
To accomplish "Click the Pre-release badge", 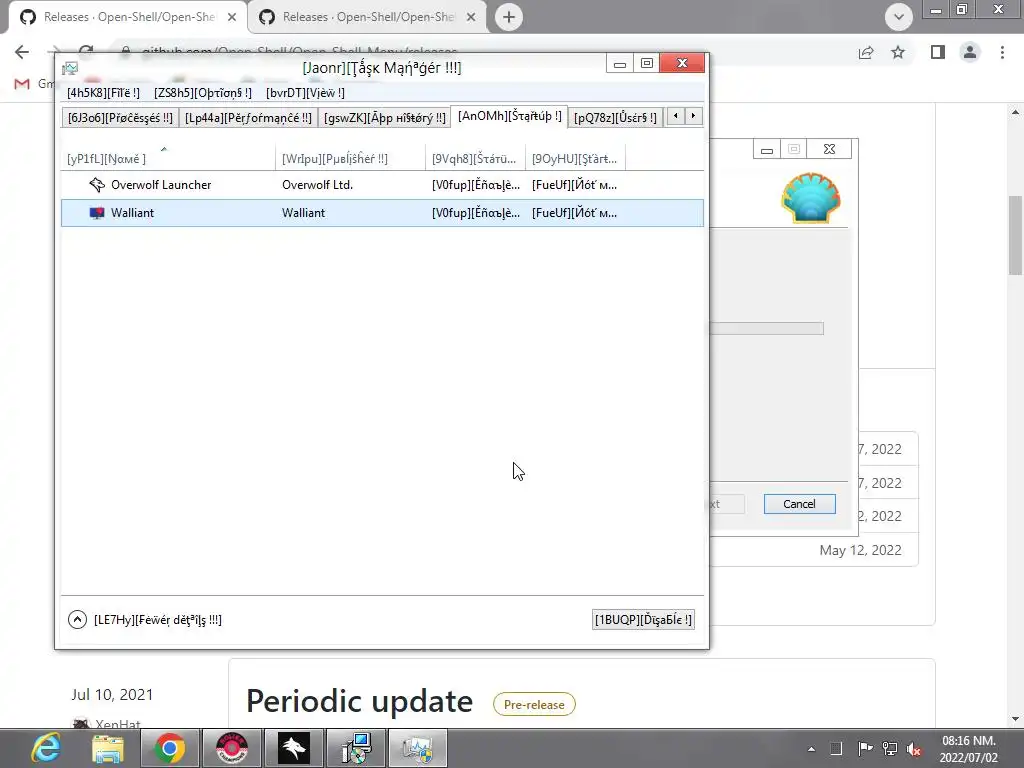I will pyautogui.click(x=534, y=705).
